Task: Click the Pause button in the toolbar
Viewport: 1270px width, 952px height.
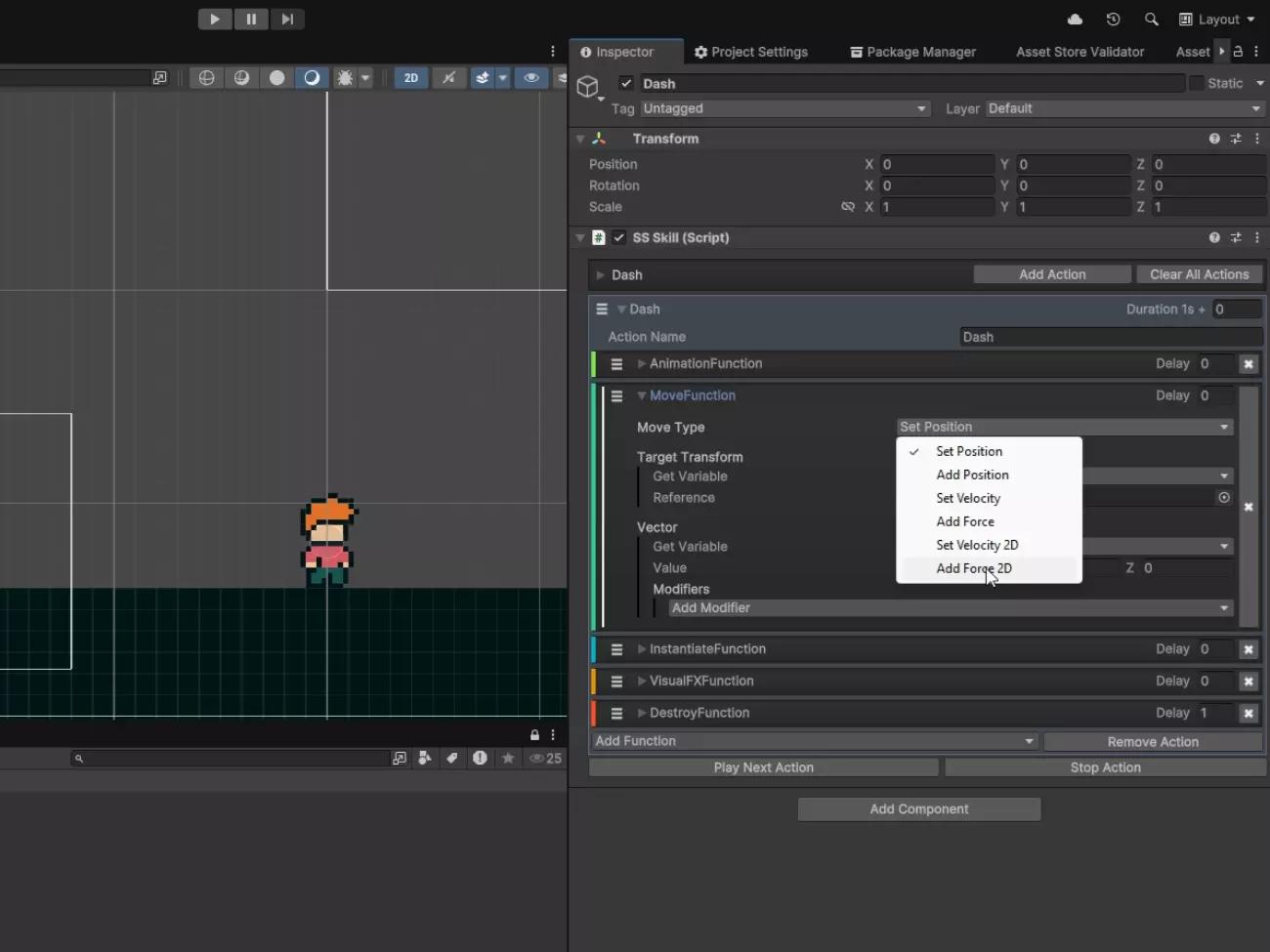Action: pos(251,19)
